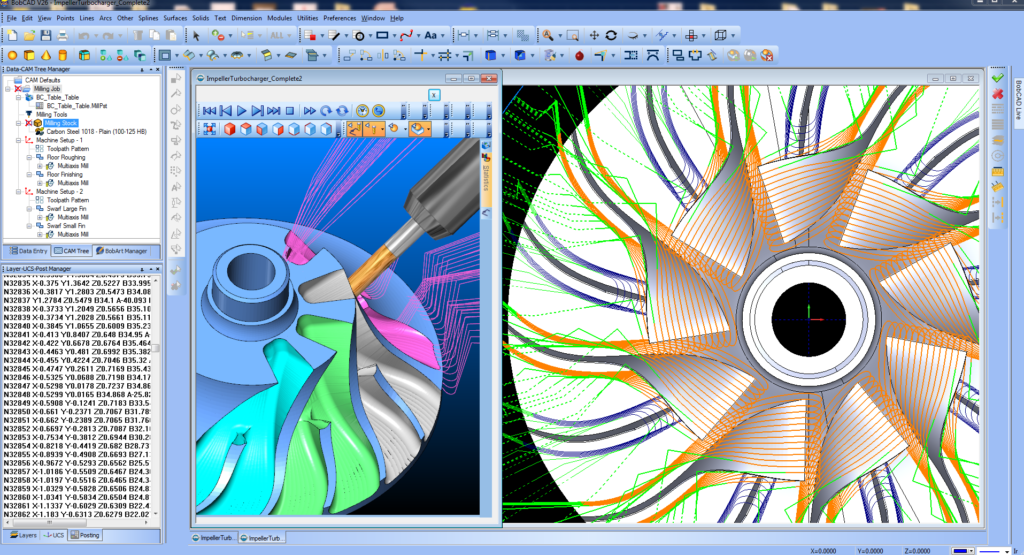Jump simulation to the start
Viewport: 1024px width, 555px height.
click(x=209, y=110)
